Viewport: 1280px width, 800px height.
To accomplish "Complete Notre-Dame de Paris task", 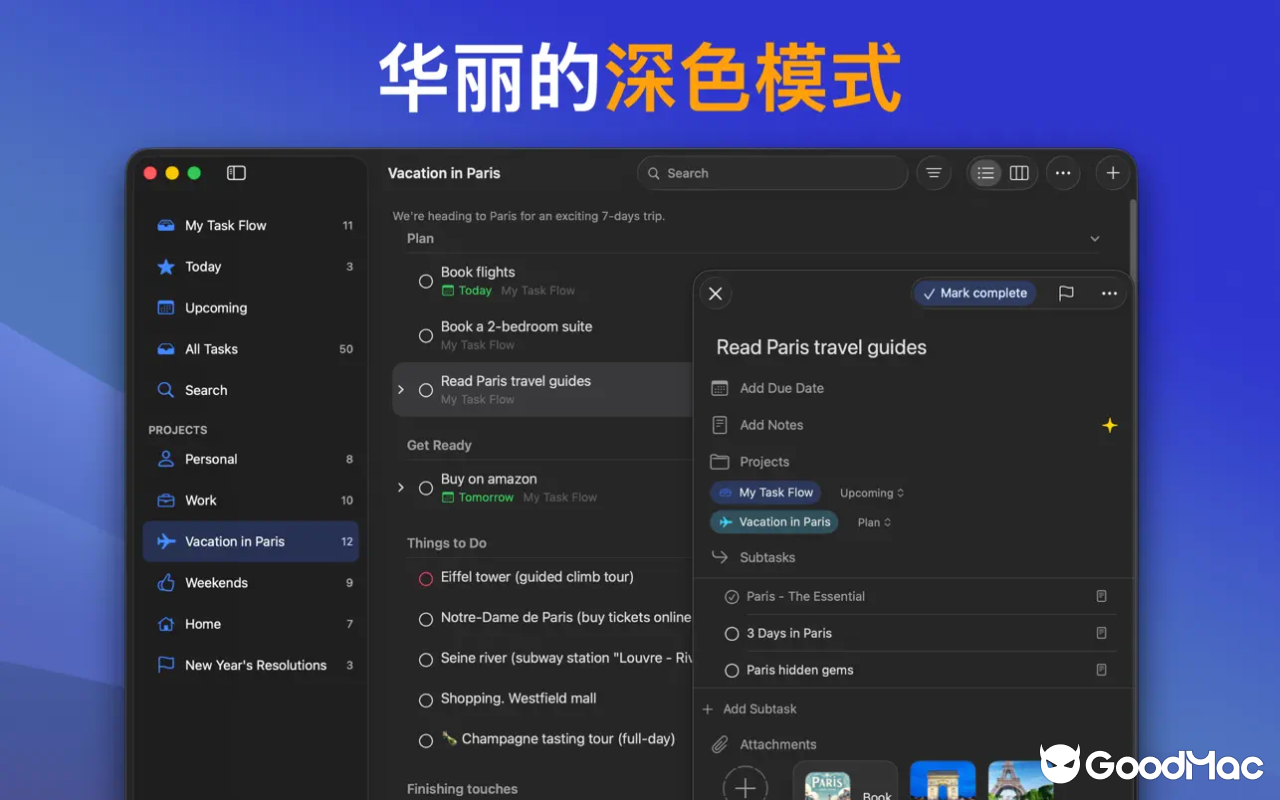I will pyautogui.click(x=426, y=619).
